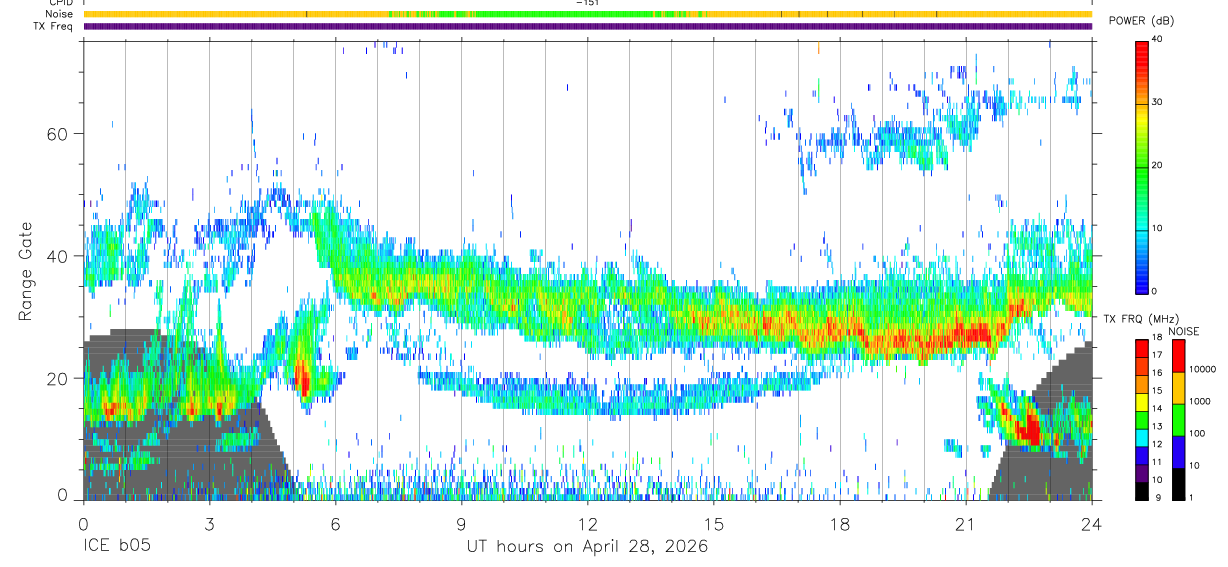Image resolution: width=1228 pixels, height=567 pixels.
Task: Pick the yellow segment of TX FRQ color bar
Action: [x=1141, y=401]
